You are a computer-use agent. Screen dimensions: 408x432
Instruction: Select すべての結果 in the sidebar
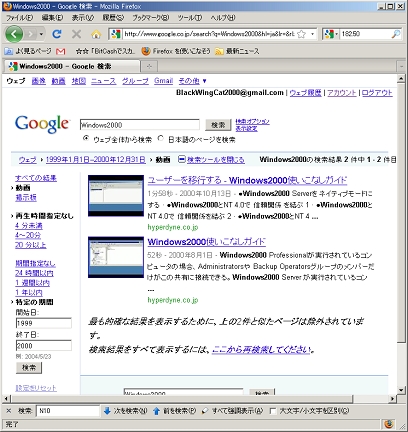36,178
